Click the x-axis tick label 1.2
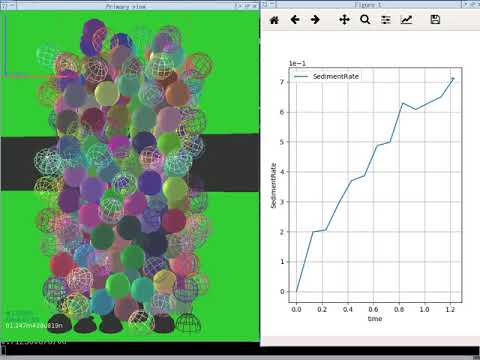Screen dimensions: 480x360 coord(450,309)
